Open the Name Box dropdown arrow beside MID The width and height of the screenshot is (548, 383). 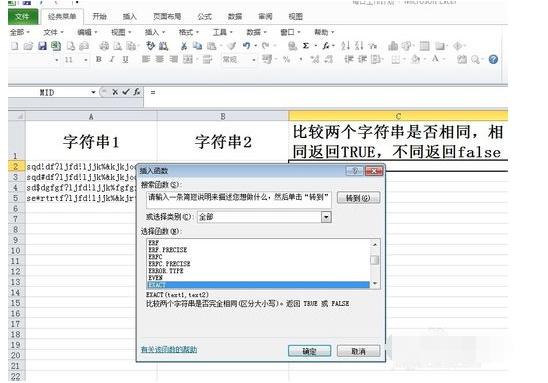(93, 92)
